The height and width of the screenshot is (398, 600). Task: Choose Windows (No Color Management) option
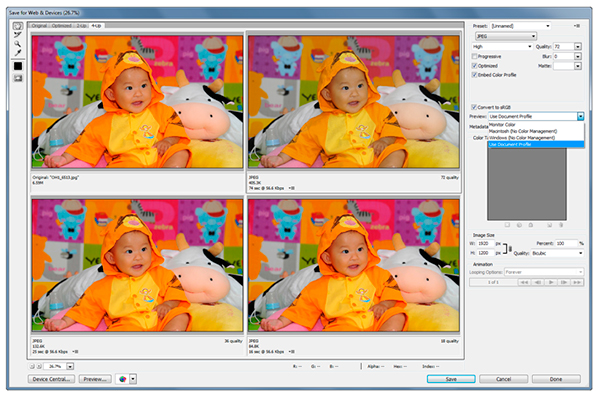click(x=536, y=138)
